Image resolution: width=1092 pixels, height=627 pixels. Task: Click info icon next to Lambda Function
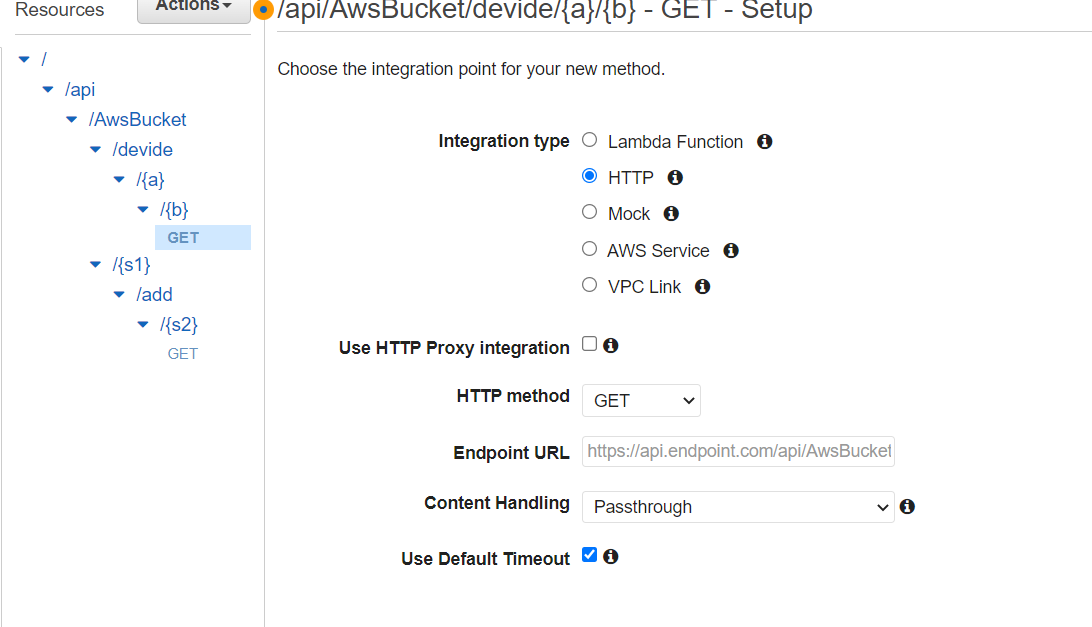pyautogui.click(x=764, y=142)
